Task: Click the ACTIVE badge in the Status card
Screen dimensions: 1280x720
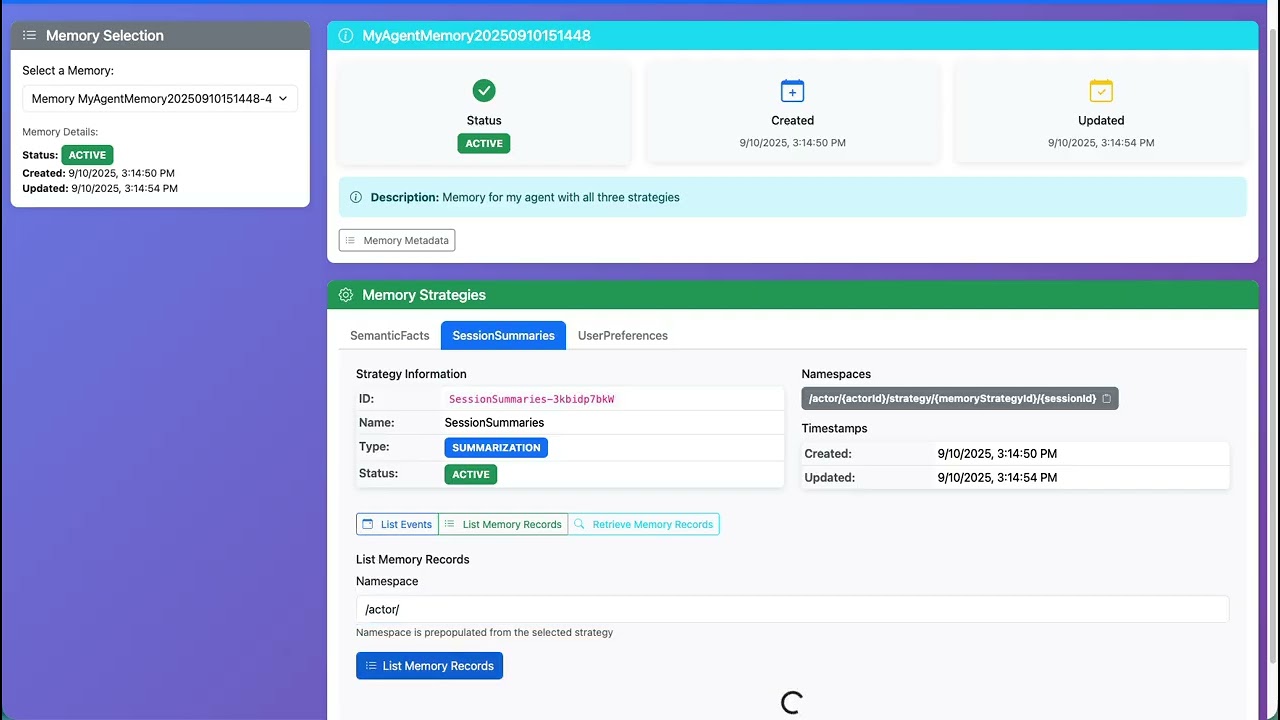Action: pos(484,143)
